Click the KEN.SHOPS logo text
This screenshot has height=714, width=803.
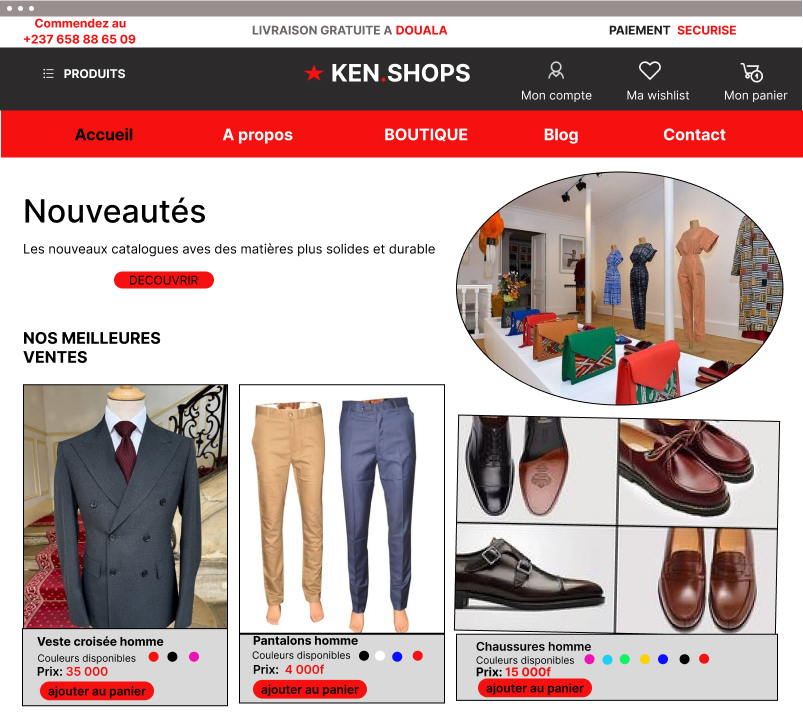point(400,73)
